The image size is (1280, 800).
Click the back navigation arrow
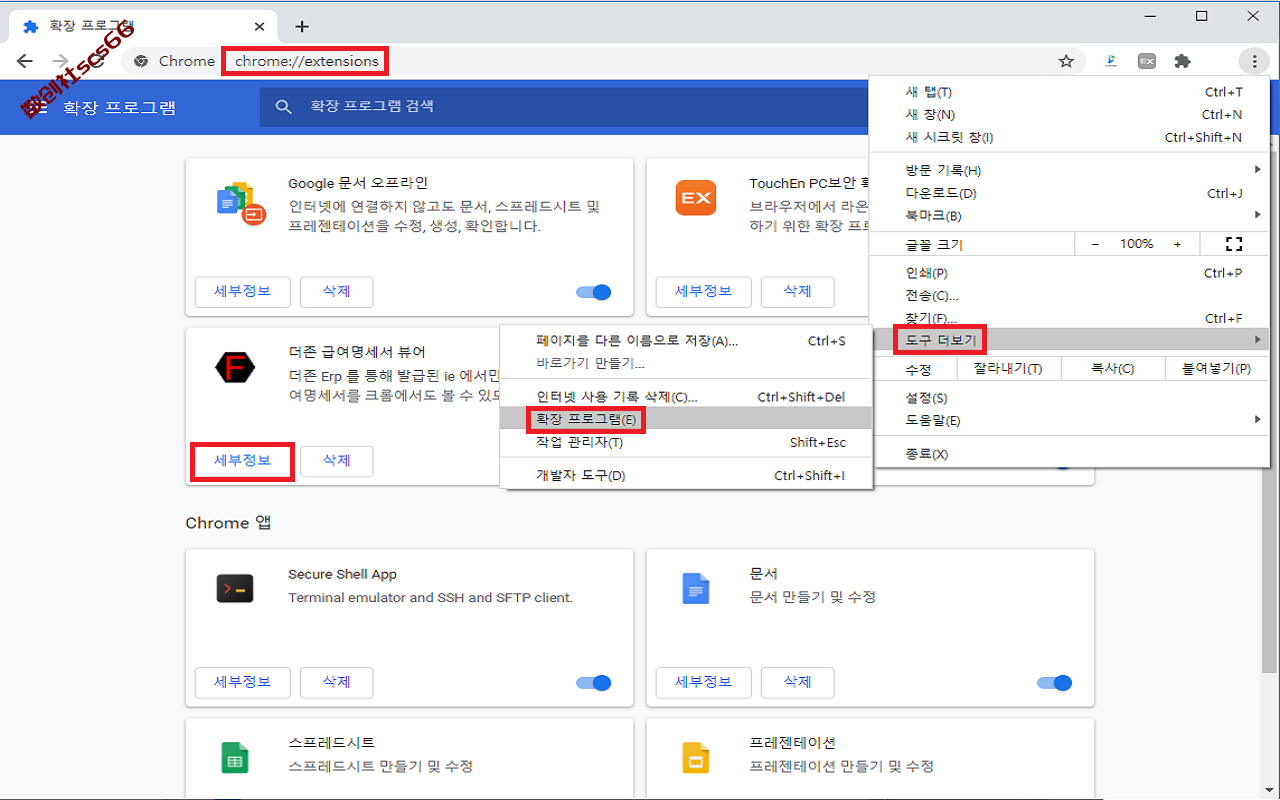pyautogui.click(x=25, y=61)
